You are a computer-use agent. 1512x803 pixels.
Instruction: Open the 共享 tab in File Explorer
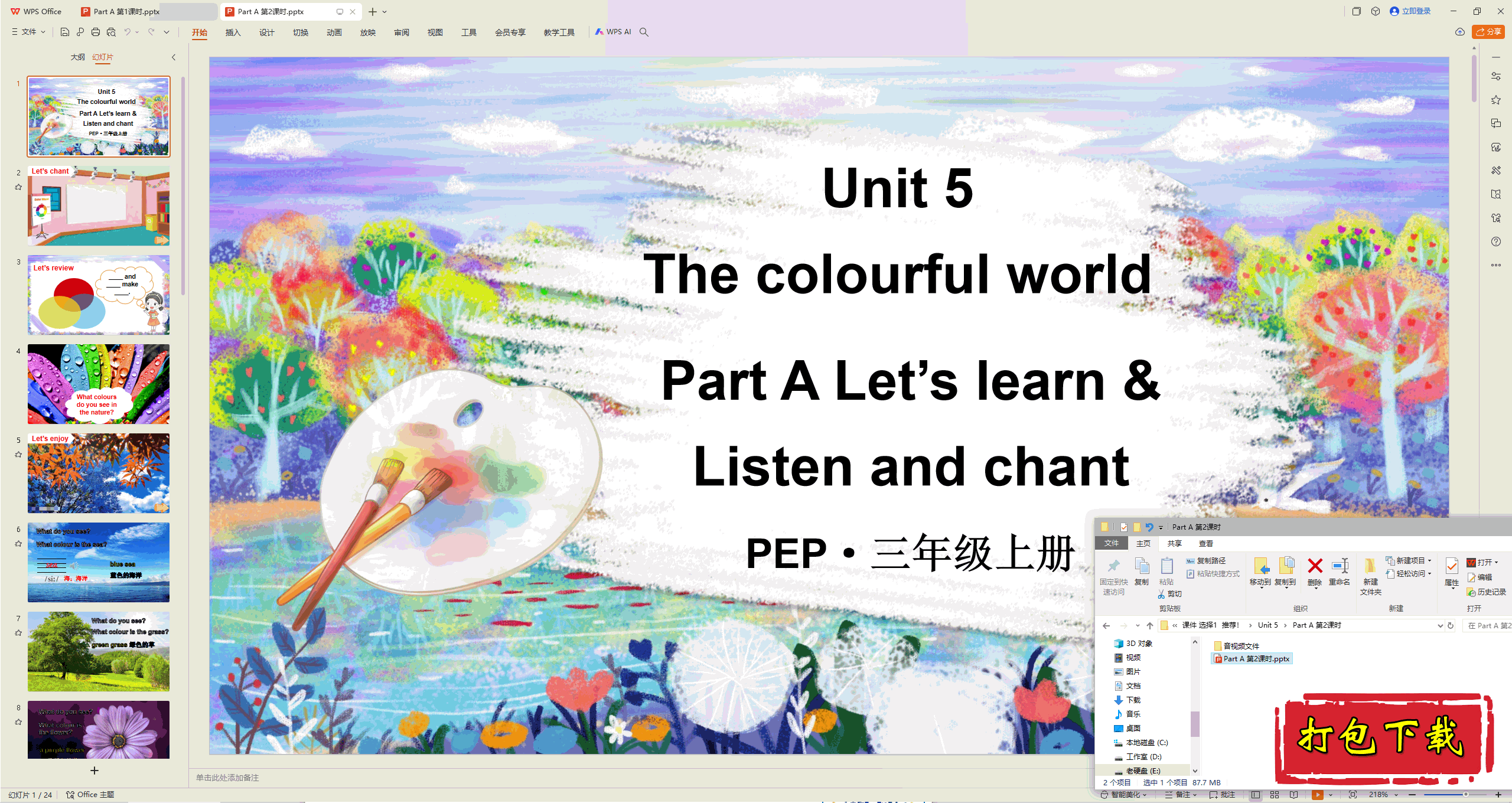pyautogui.click(x=1175, y=543)
